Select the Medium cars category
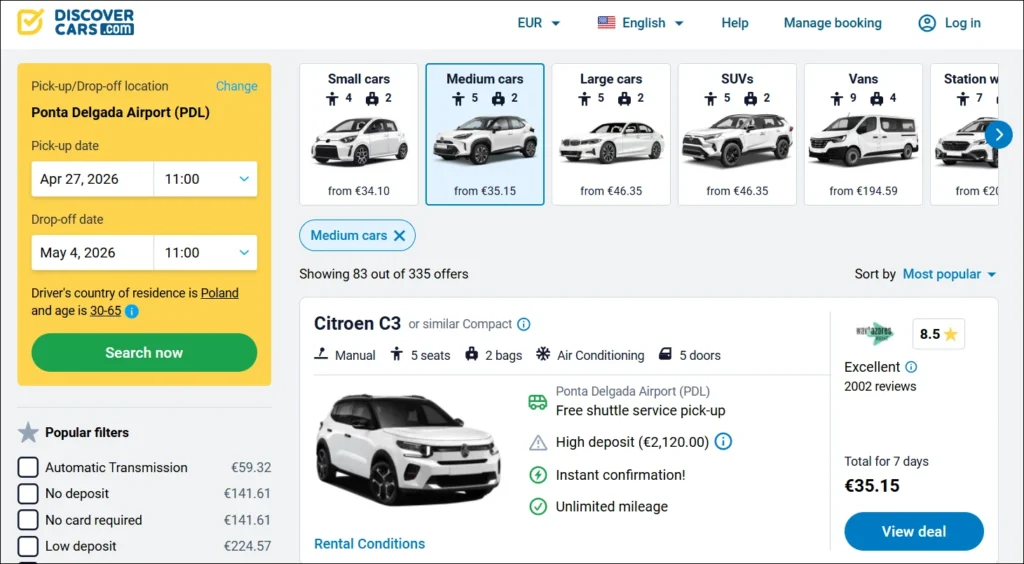1024x564 pixels. (485, 134)
